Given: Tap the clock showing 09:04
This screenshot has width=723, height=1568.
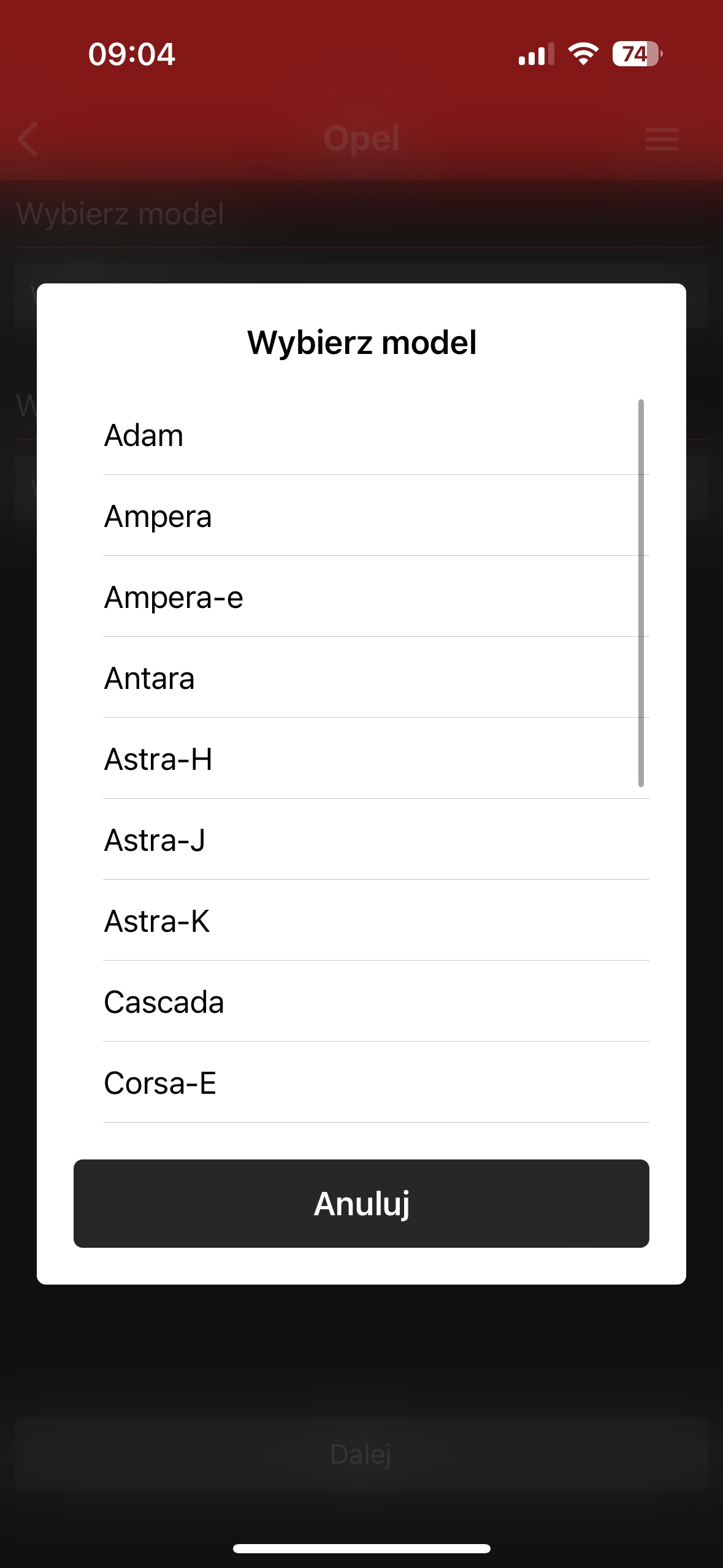Looking at the screenshot, I should pos(132,54).
